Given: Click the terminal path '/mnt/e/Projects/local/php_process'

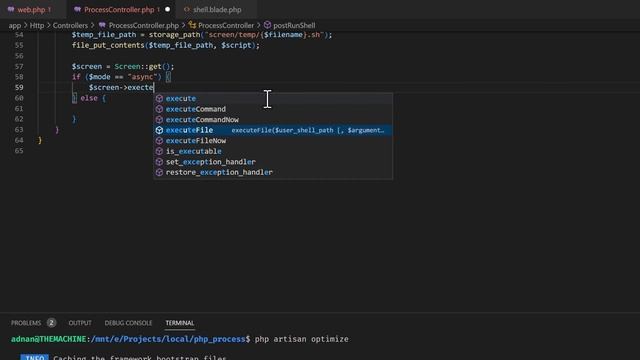Looking at the screenshot, I should click(168, 339).
